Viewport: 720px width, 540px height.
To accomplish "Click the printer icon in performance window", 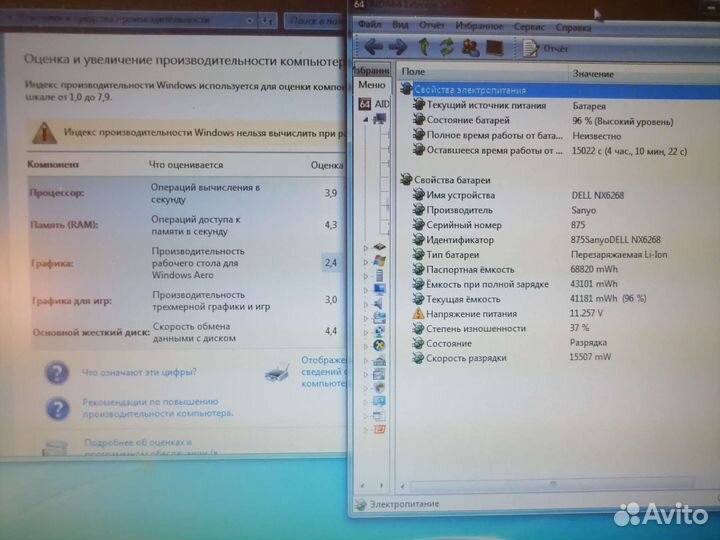I will click(278, 373).
